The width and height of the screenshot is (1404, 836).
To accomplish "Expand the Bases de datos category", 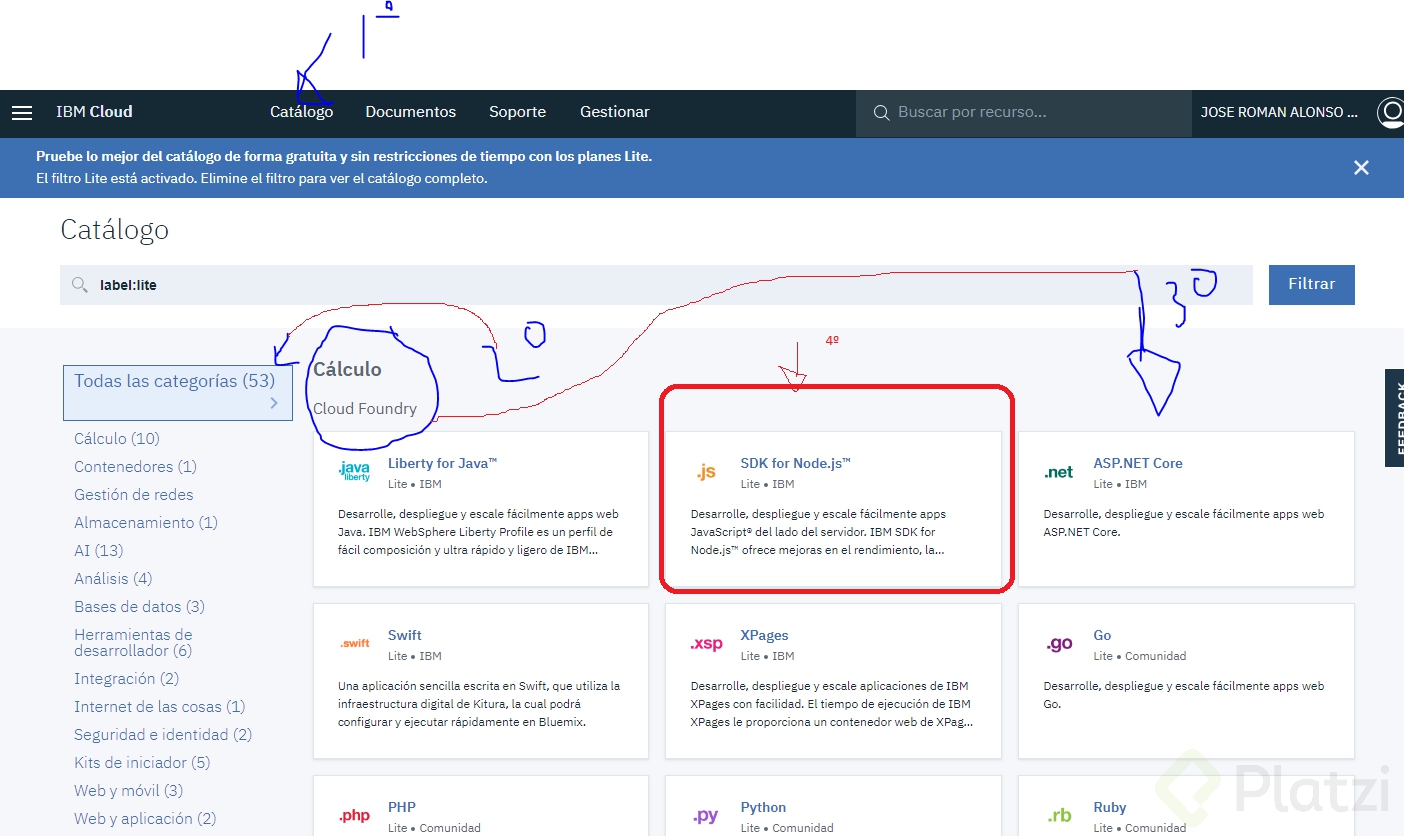I will [139, 606].
